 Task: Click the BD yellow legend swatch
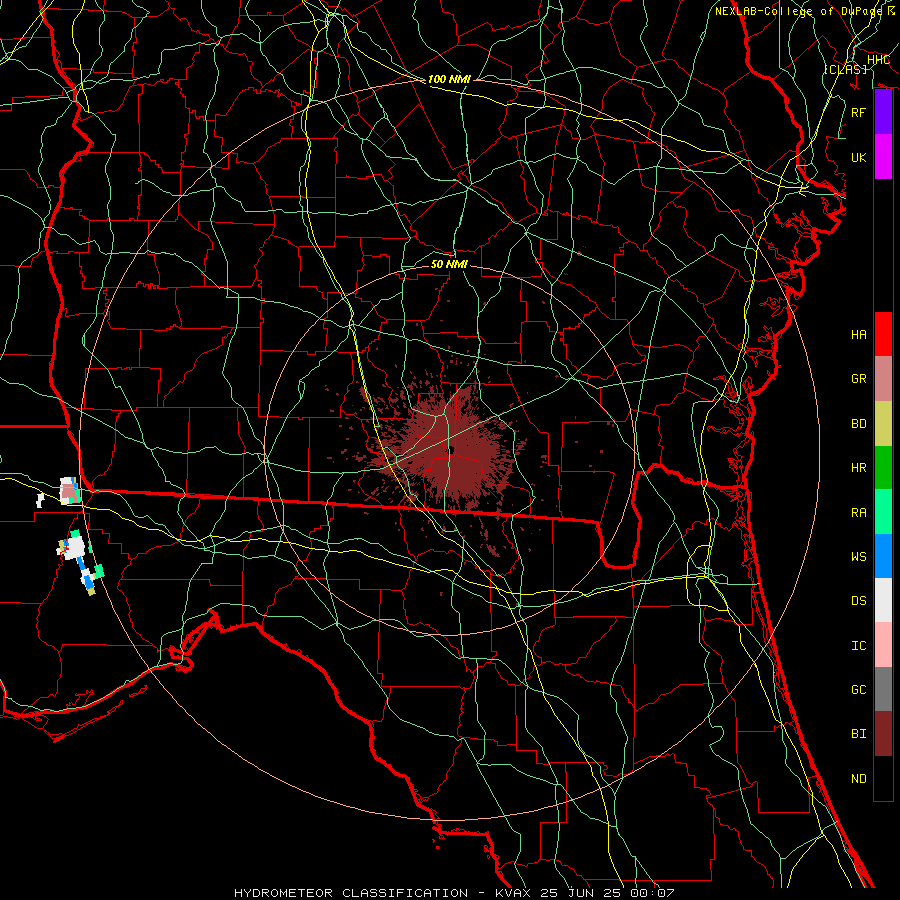click(x=883, y=423)
